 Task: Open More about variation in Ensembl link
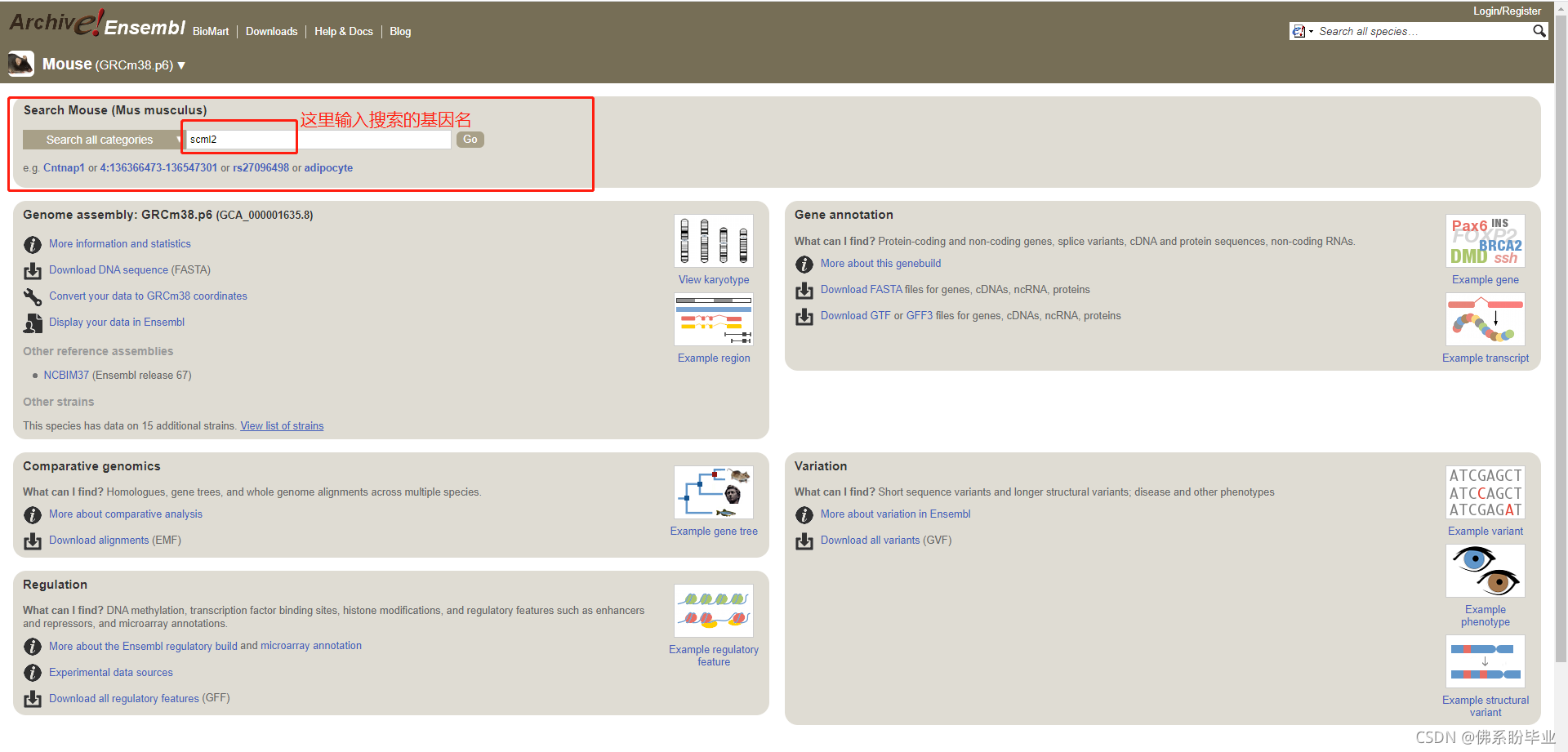click(x=896, y=514)
